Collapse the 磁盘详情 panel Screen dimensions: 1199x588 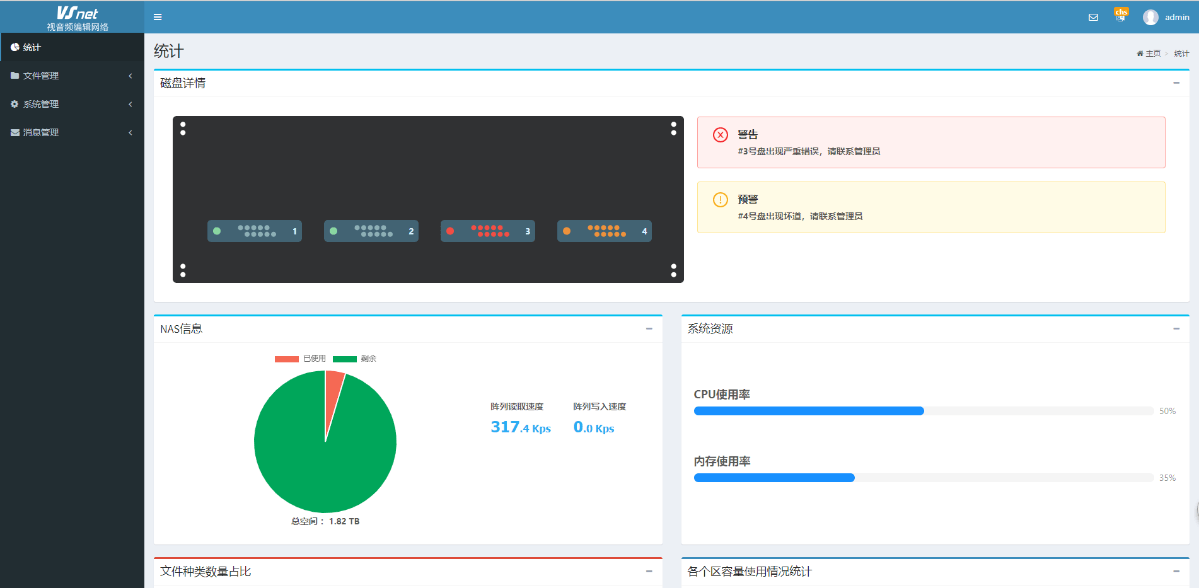(1176, 83)
